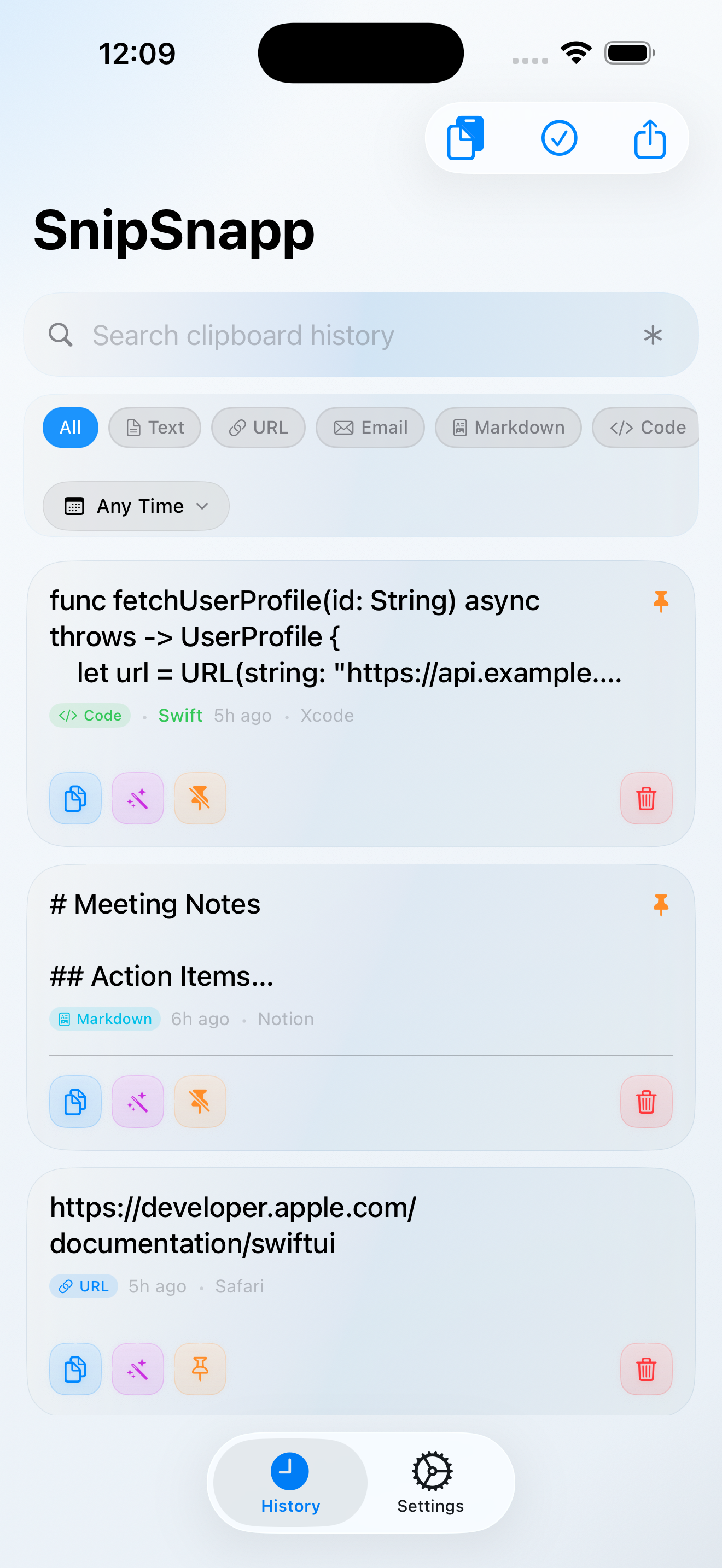The width and height of the screenshot is (722, 1568).
Task: Open the magic wand action on Meeting Notes
Action: [138, 1101]
